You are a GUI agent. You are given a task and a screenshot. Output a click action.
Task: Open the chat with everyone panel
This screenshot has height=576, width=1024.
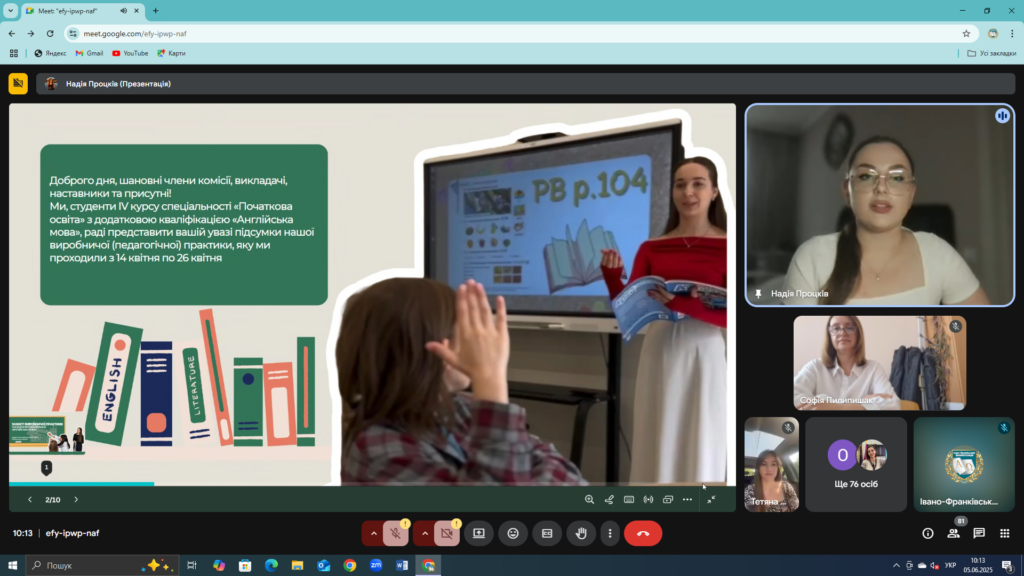[978, 534]
